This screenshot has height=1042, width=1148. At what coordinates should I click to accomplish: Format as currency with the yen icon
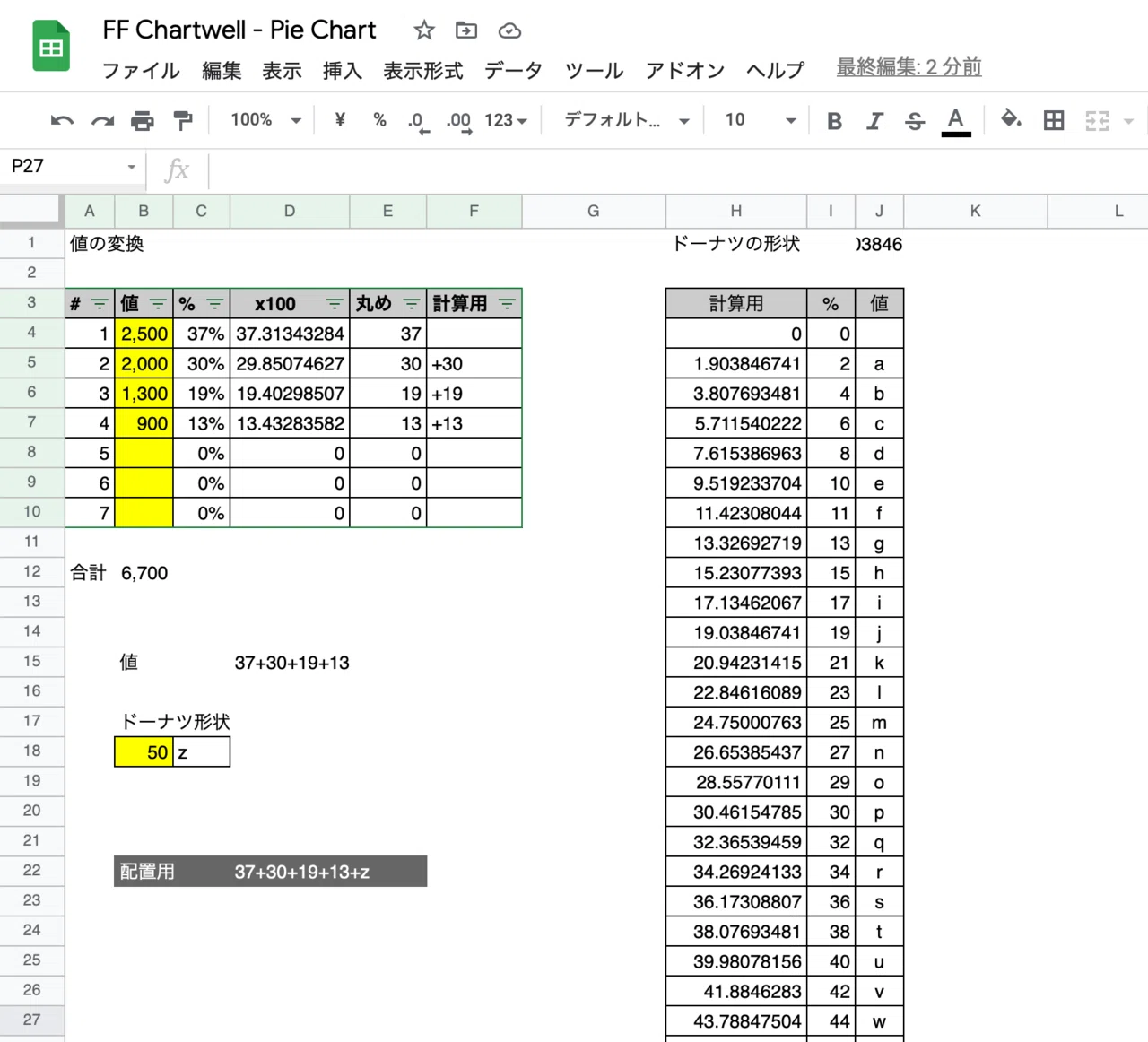pyautogui.click(x=340, y=119)
